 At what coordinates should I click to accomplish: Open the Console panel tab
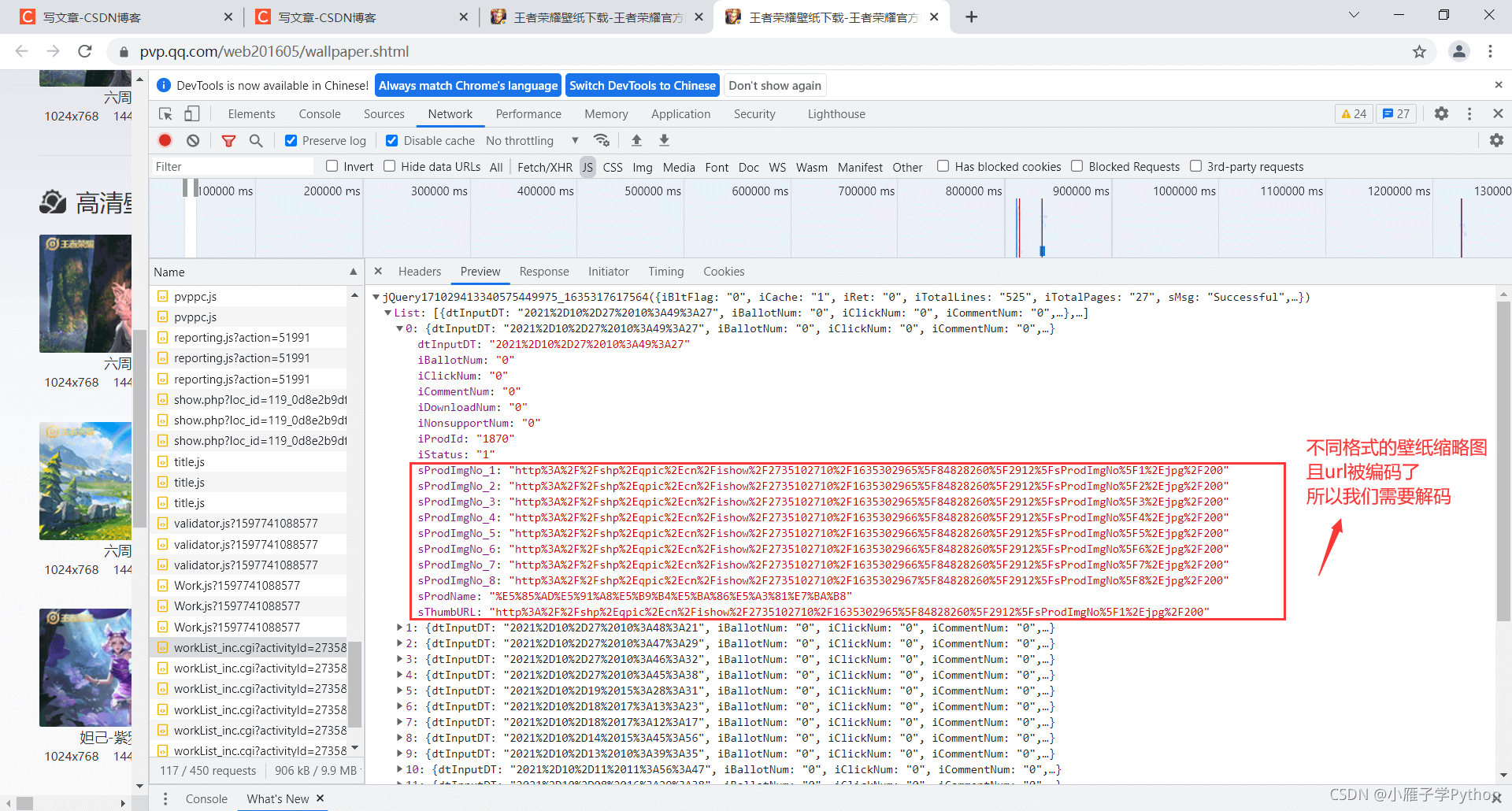[320, 114]
